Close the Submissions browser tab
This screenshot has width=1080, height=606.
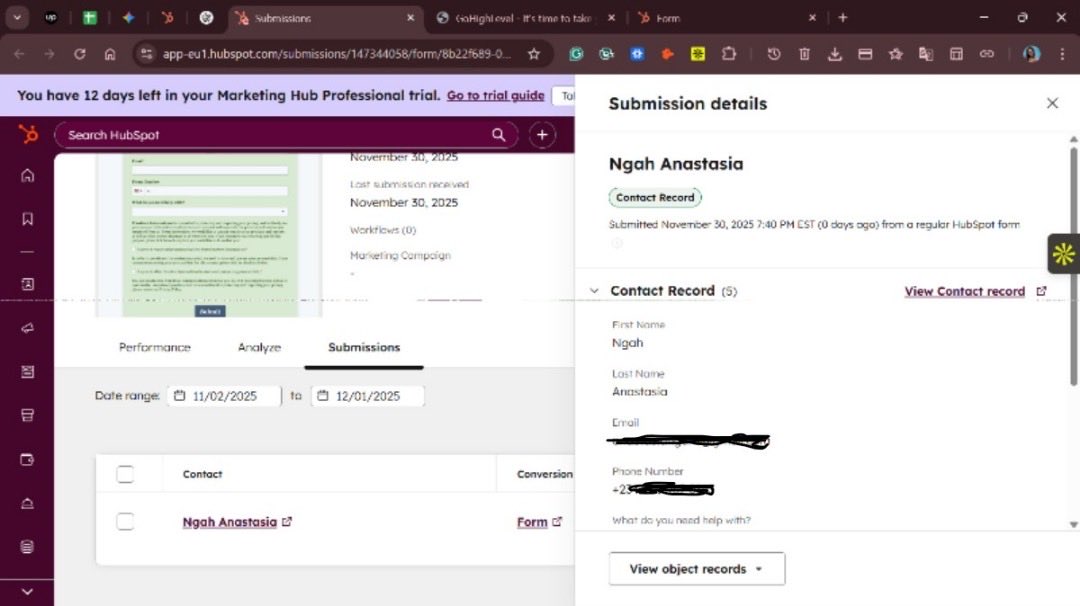pos(411,18)
